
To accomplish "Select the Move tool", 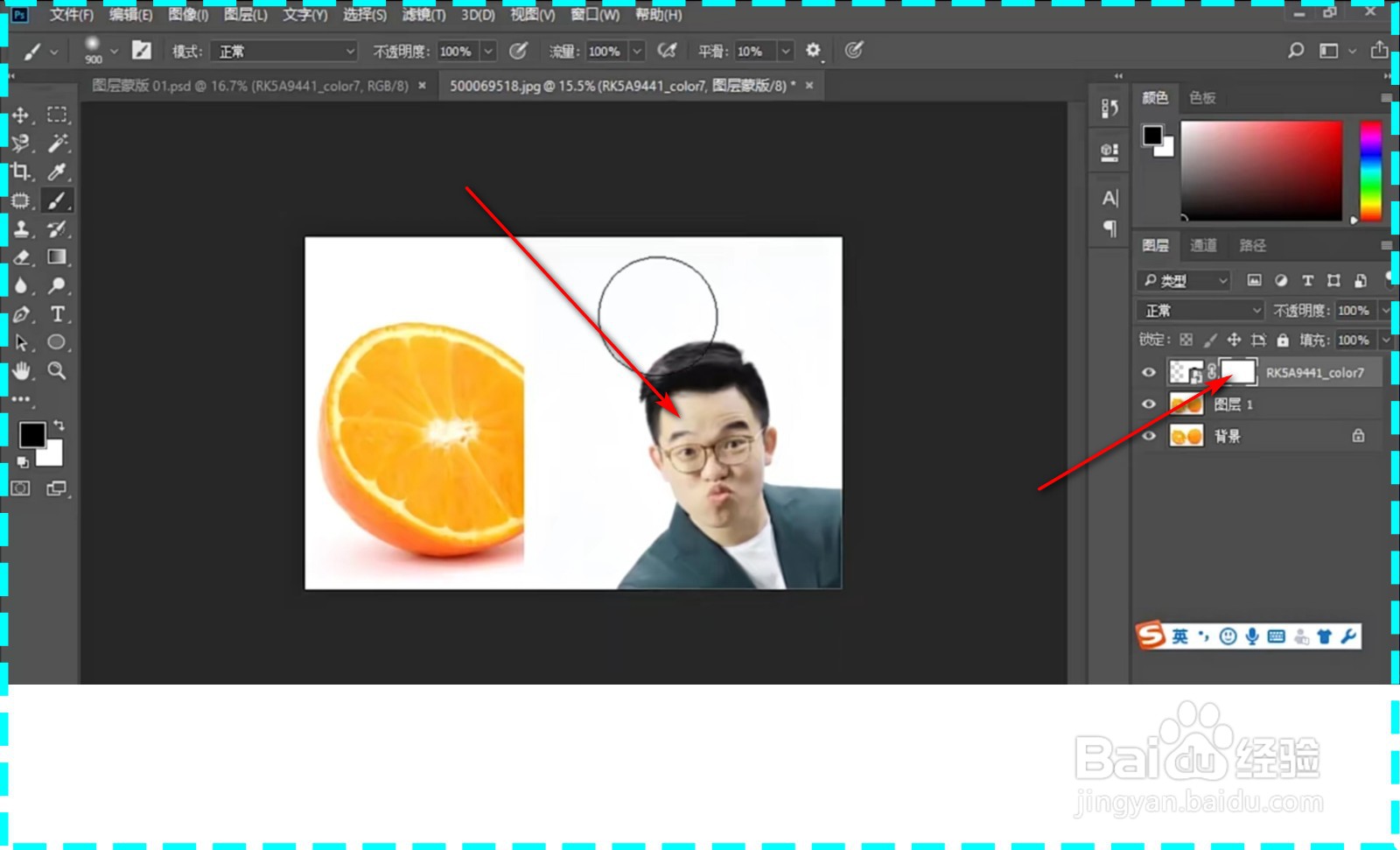I will 21,115.
